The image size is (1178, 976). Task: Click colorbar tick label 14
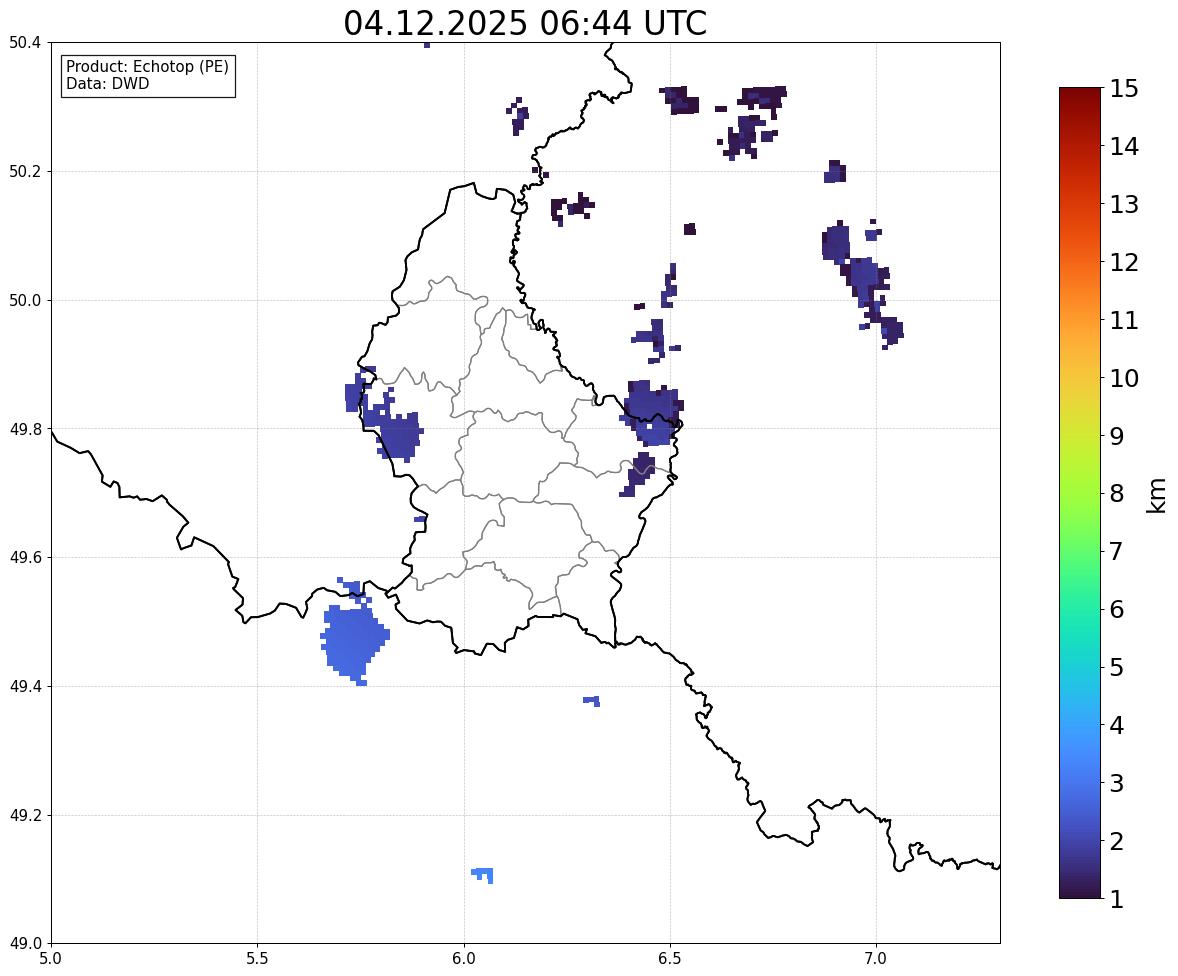click(1124, 147)
